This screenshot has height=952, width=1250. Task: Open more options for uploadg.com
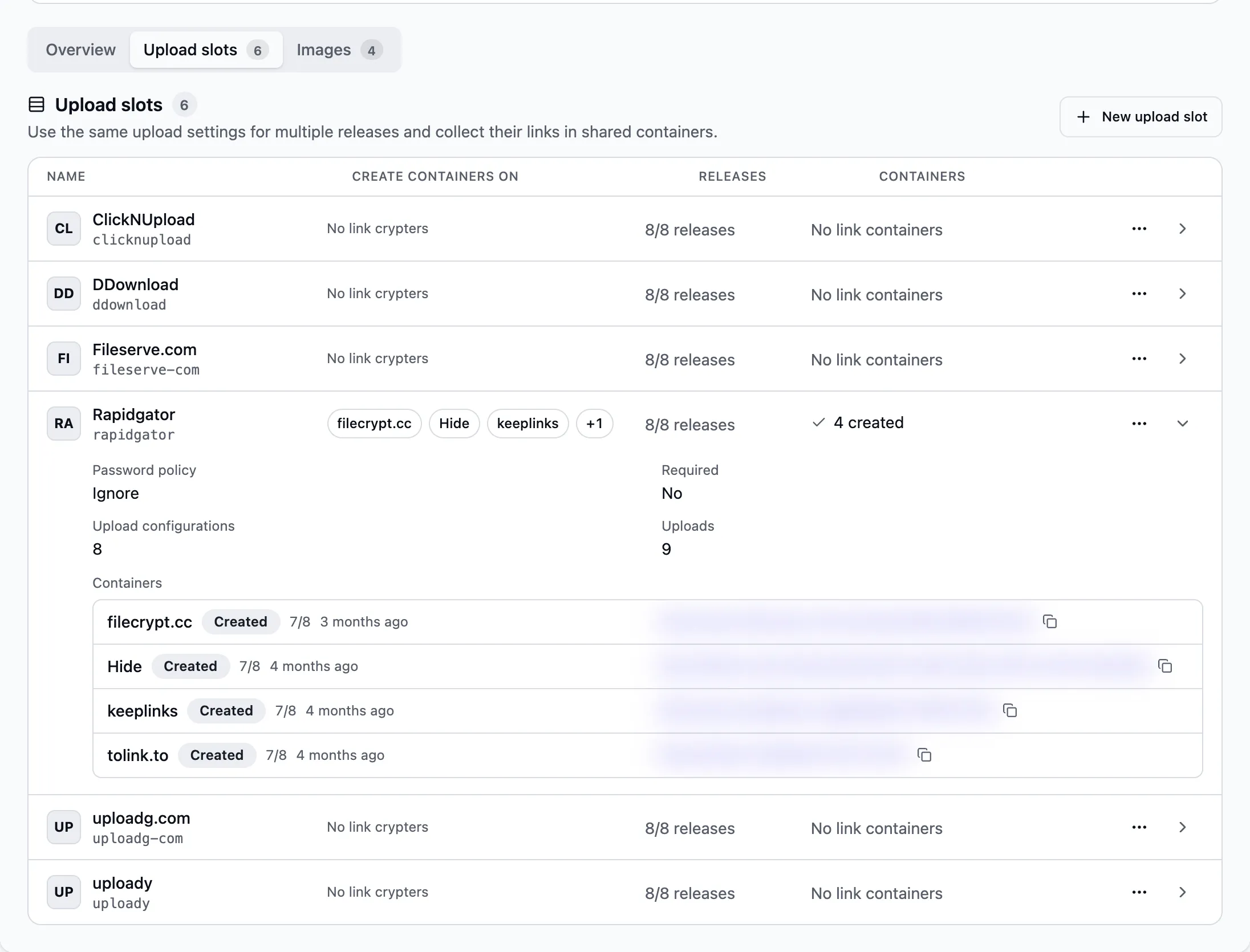point(1139,827)
